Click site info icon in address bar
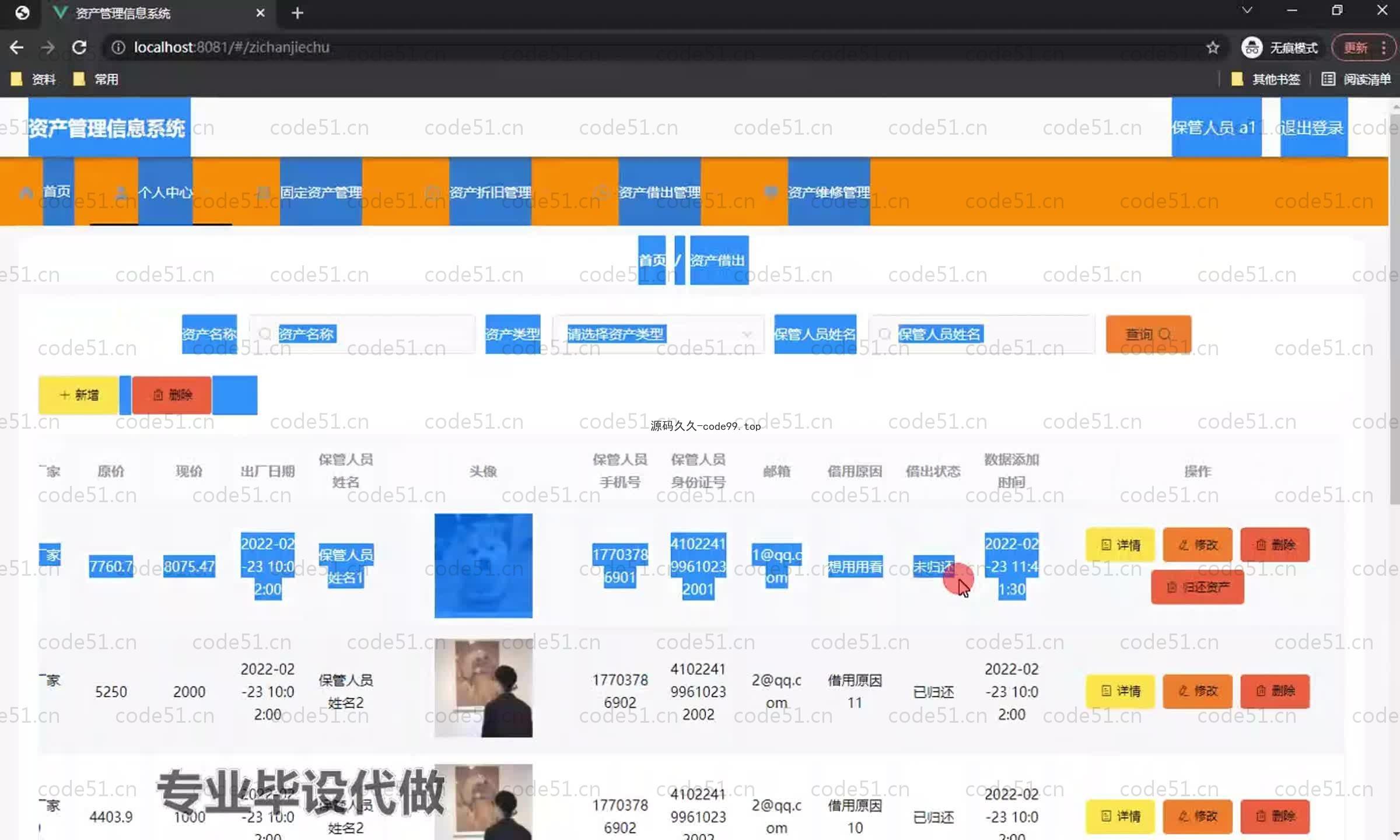The image size is (1400, 840). point(118,47)
